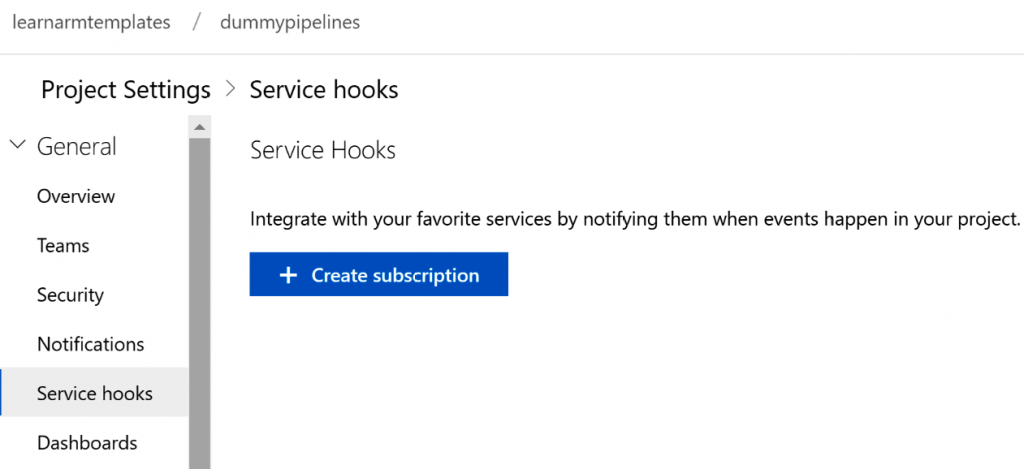Go to Project Settings breadcrumb
The image size is (1024, 469).
click(125, 90)
